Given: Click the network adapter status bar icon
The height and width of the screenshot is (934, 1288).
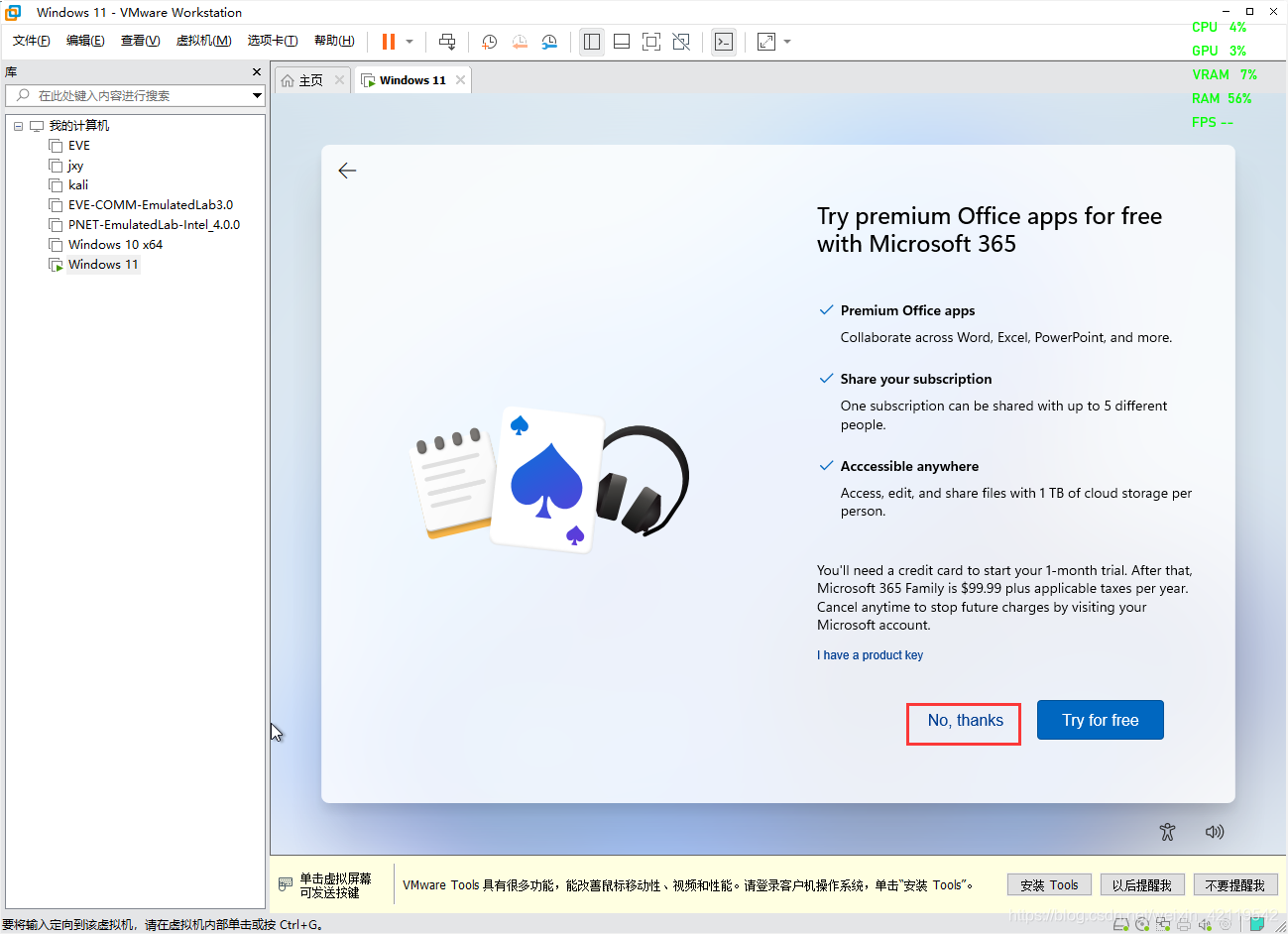Looking at the screenshot, I should pyautogui.click(x=1162, y=924).
